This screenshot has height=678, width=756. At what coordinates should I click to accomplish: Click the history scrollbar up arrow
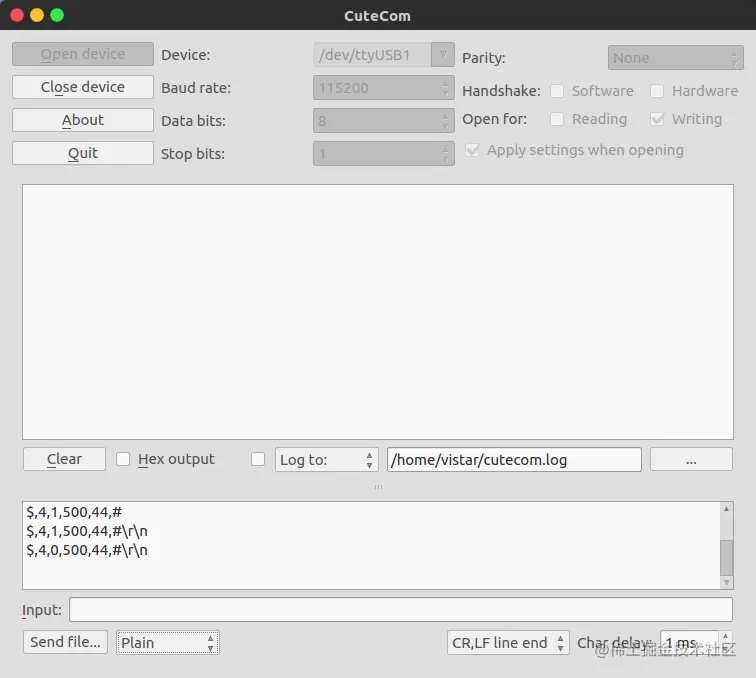point(726,509)
